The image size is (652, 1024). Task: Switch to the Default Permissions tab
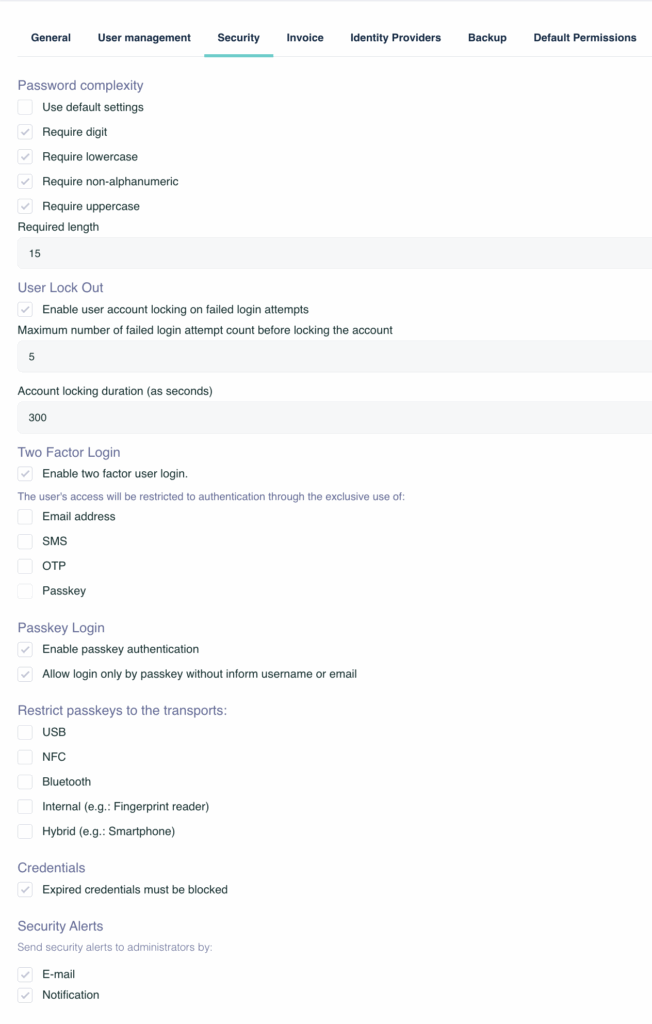584,38
